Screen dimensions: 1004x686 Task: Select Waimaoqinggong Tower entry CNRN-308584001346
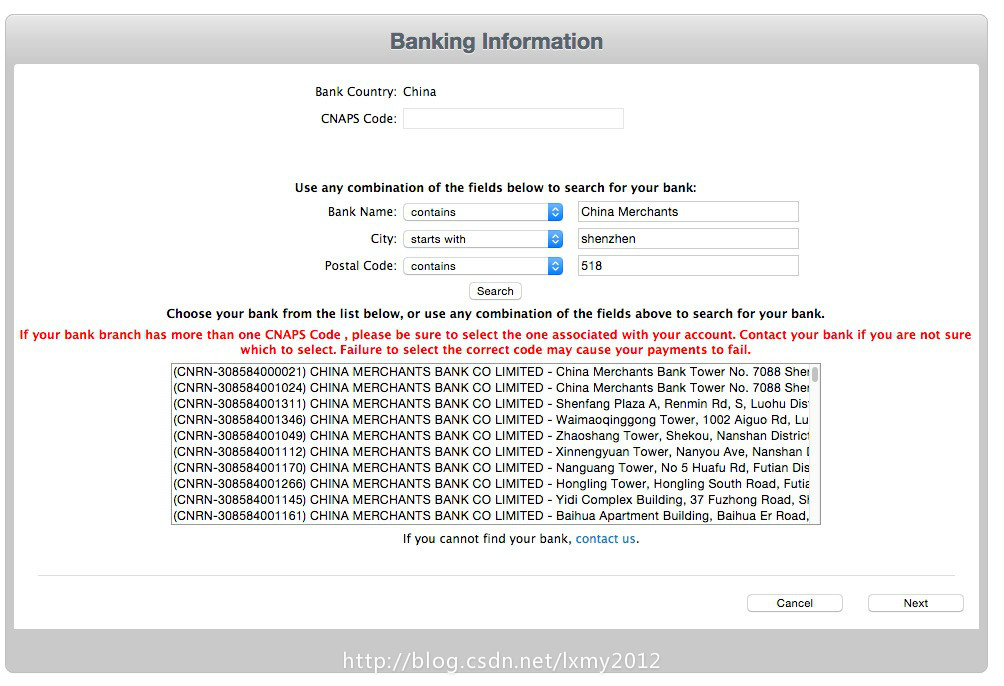click(x=490, y=420)
